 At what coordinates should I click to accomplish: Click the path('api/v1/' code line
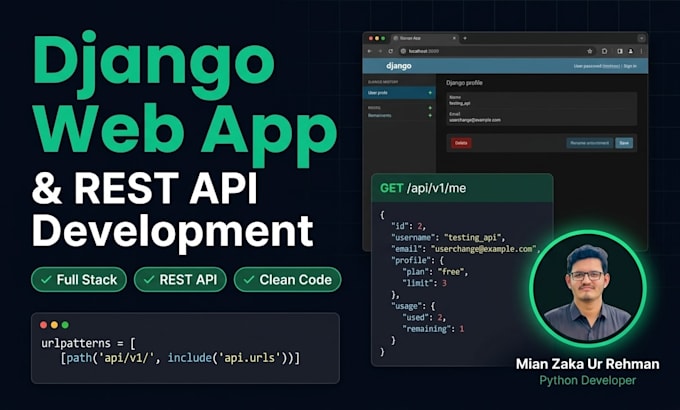(180, 358)
